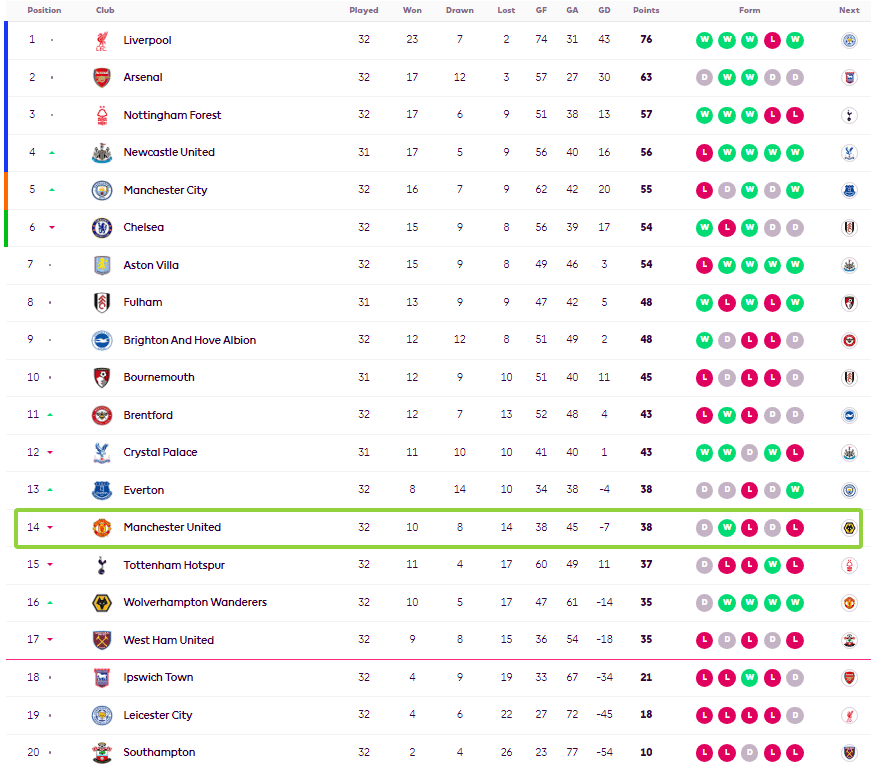The width and height of the screenshot is (871, 771).
Task: Open the Newcastle United club name
Action: coord(169,152)
